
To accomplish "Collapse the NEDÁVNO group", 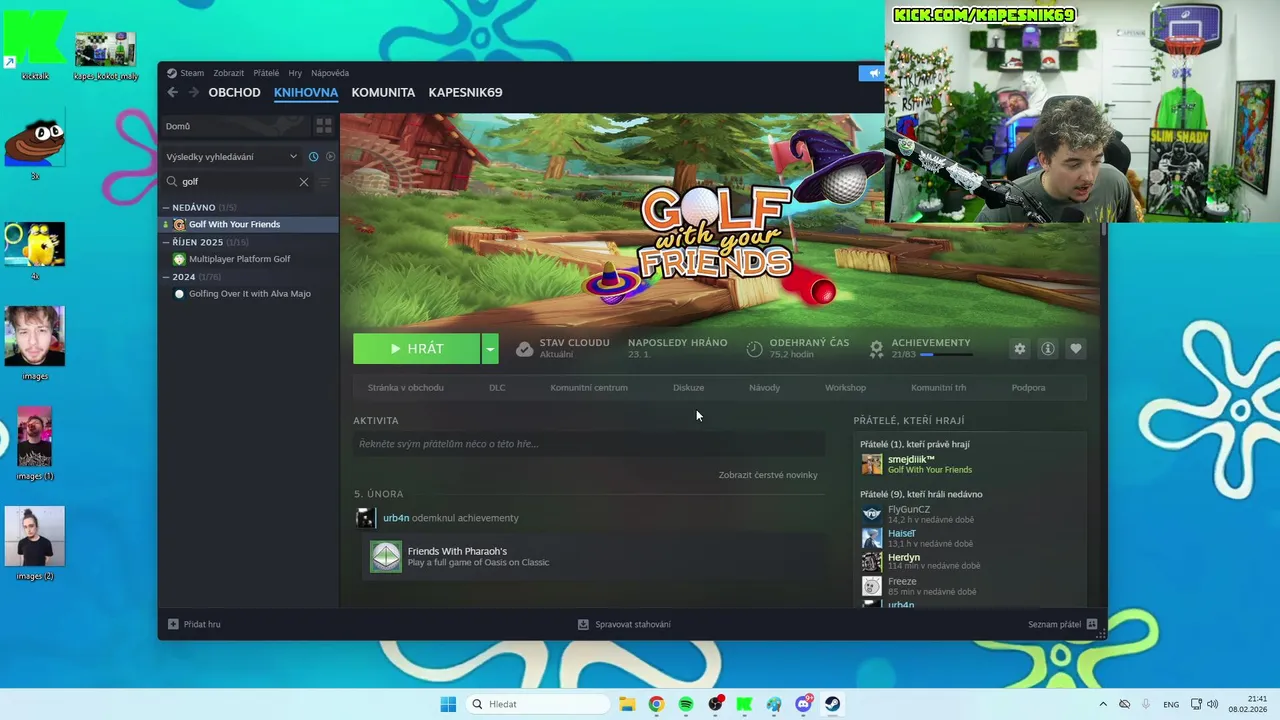I will click(166, 207).
